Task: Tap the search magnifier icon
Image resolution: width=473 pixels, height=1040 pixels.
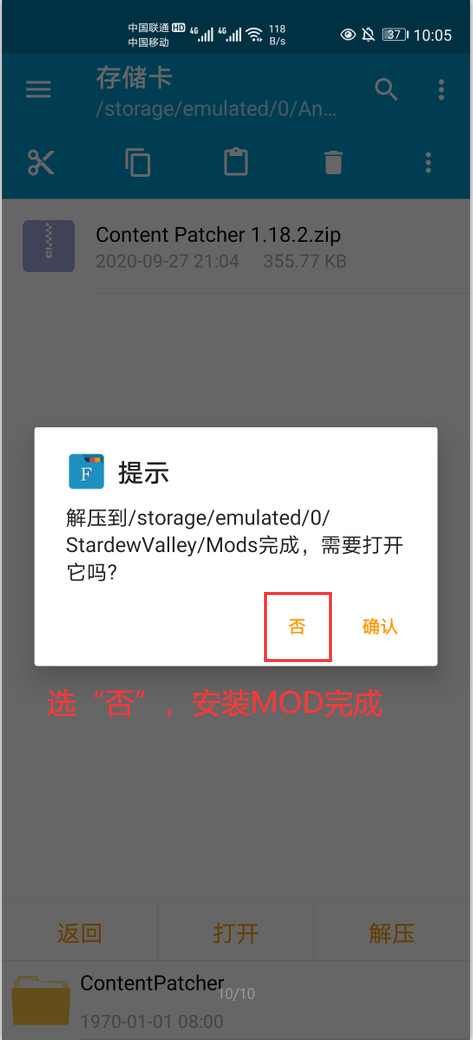Action: (386, 89)
